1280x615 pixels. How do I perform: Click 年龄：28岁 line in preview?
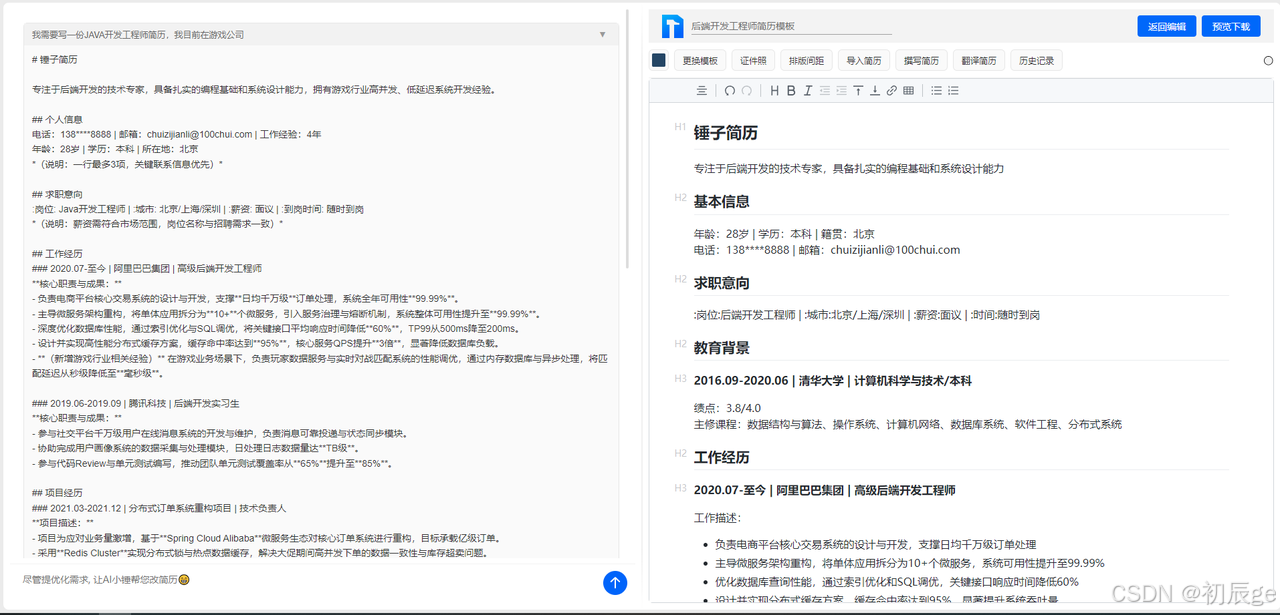pyautogui.click(x=785, y=234)
